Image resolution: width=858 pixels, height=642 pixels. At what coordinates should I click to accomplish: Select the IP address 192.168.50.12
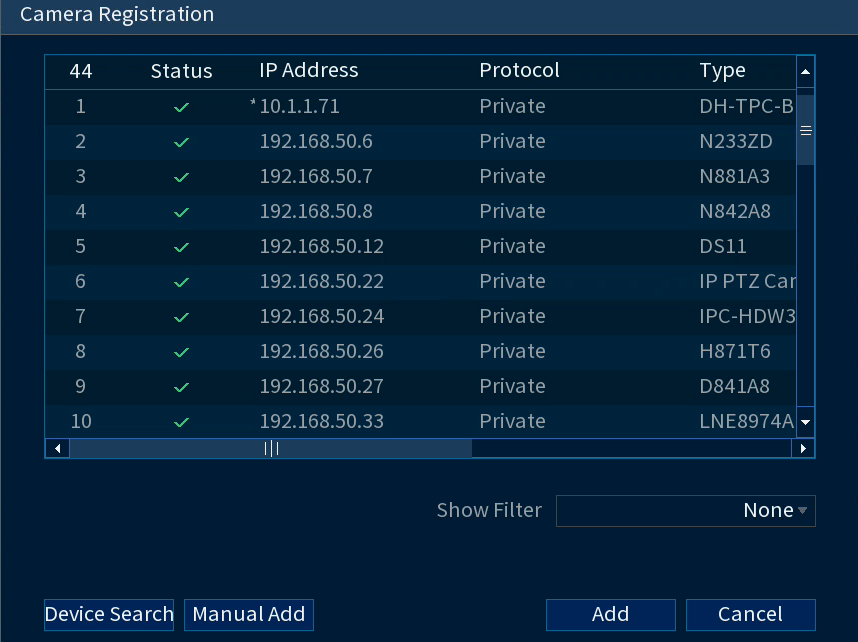(322, 246)
